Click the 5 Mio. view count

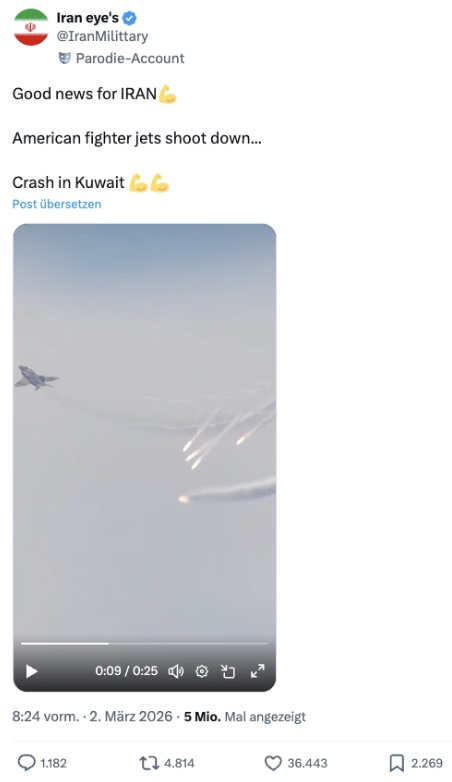pos(202,717)
